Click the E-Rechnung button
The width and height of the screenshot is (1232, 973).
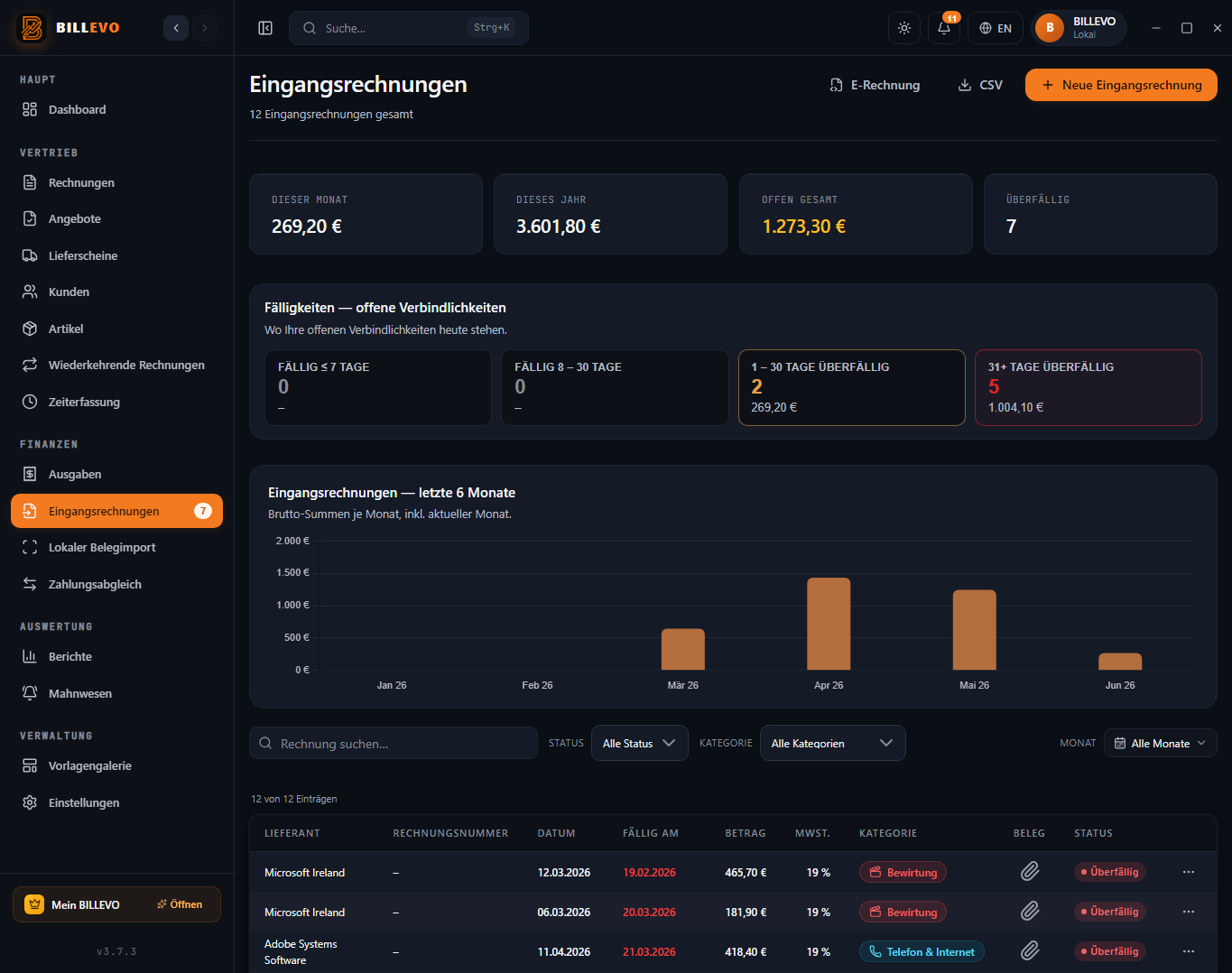pyautogui.click(x=875, y=85)
